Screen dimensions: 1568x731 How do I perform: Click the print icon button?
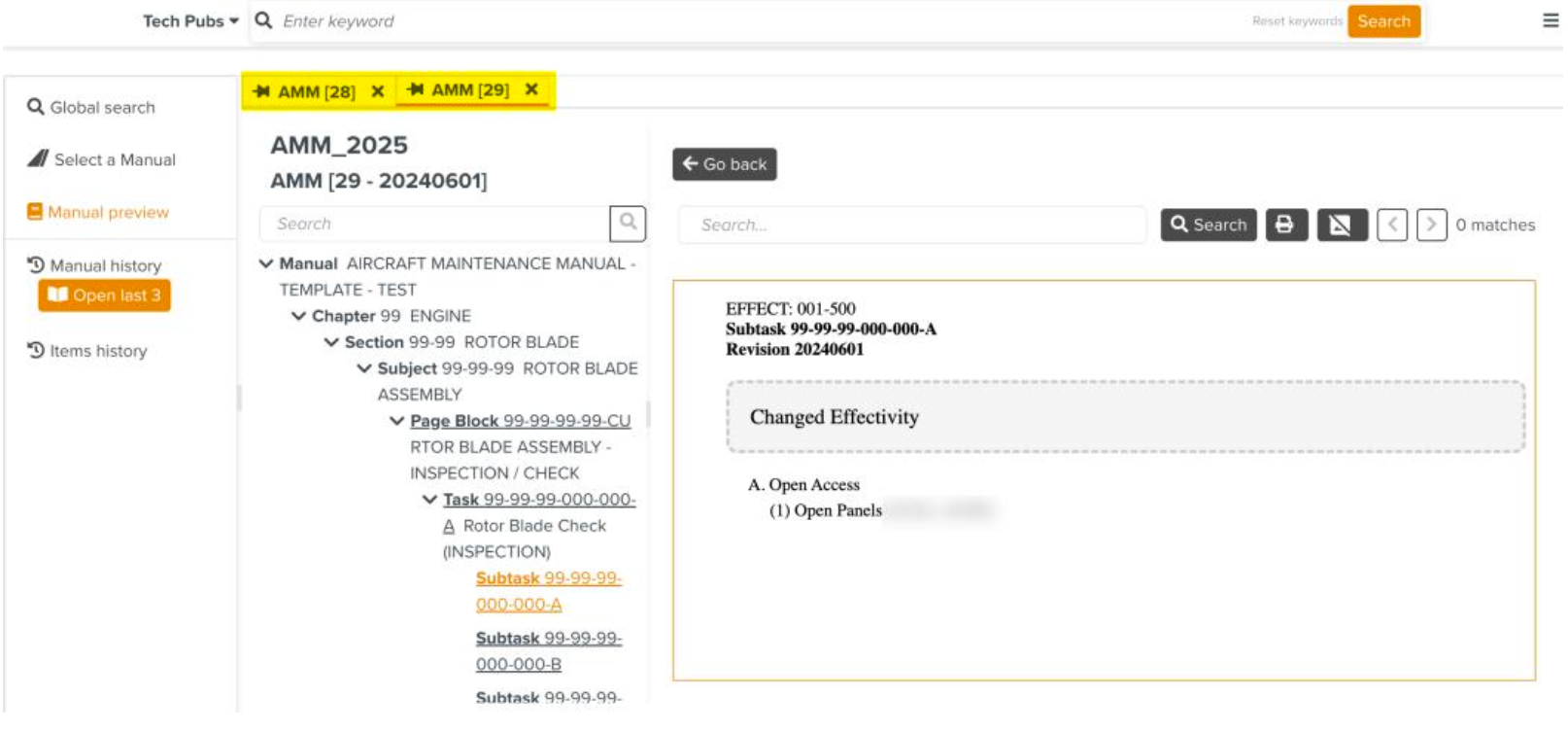click(1285, 225)
